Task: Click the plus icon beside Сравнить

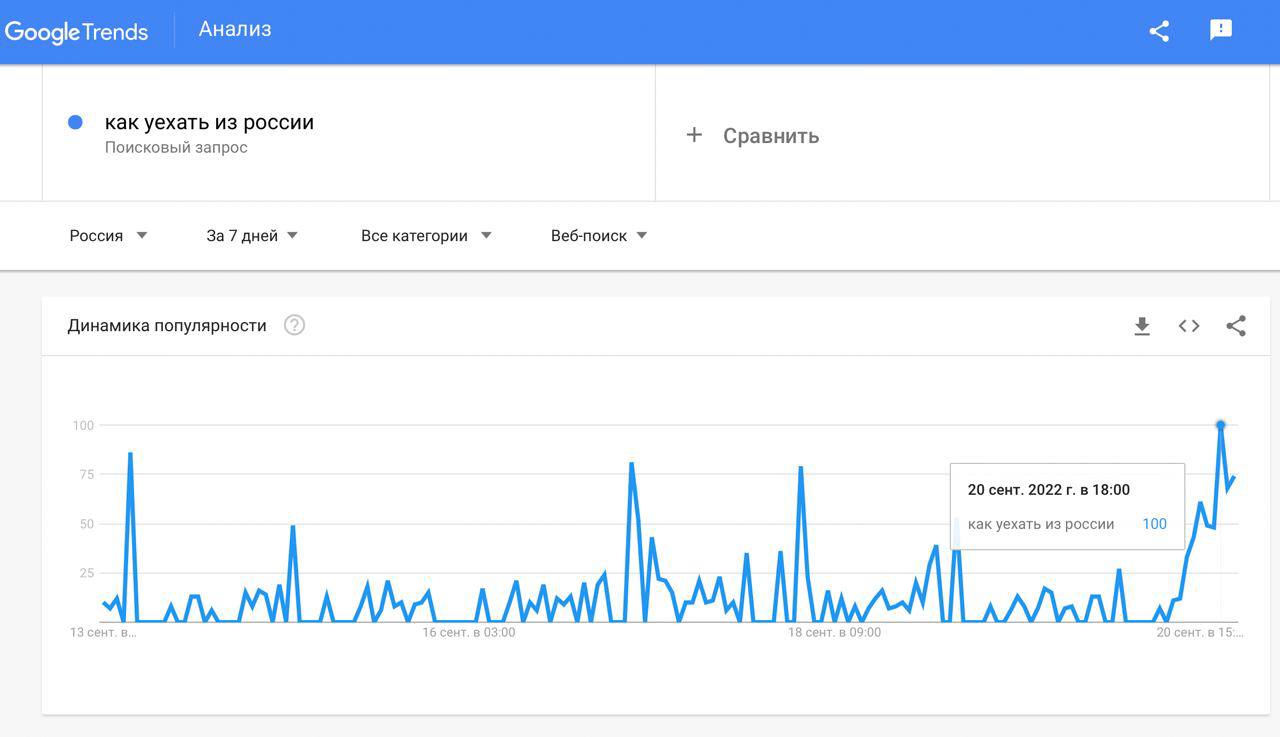Action: click(x=694, y=135)
